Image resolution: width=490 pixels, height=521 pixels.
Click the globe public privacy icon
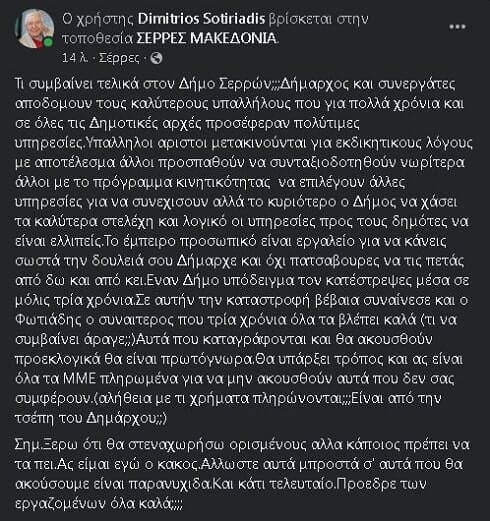(156, 58)
